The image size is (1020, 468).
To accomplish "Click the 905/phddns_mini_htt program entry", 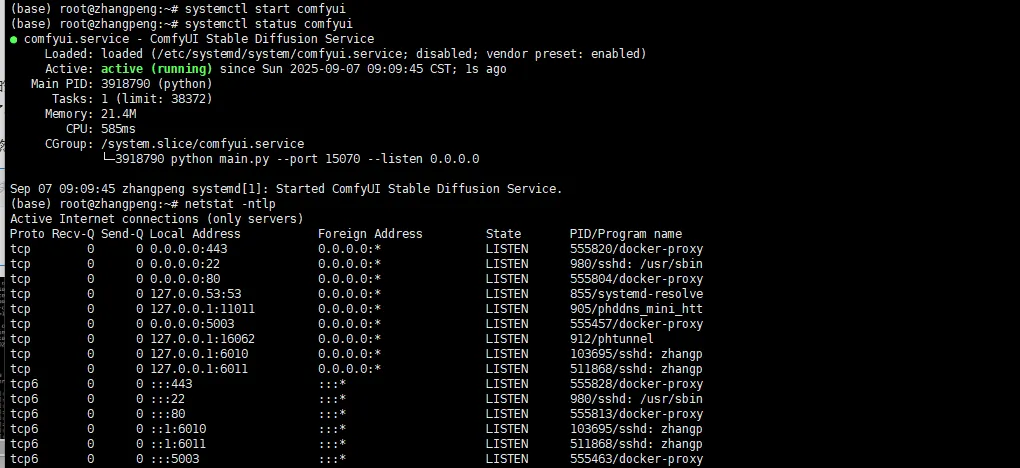I will [636, 309].
